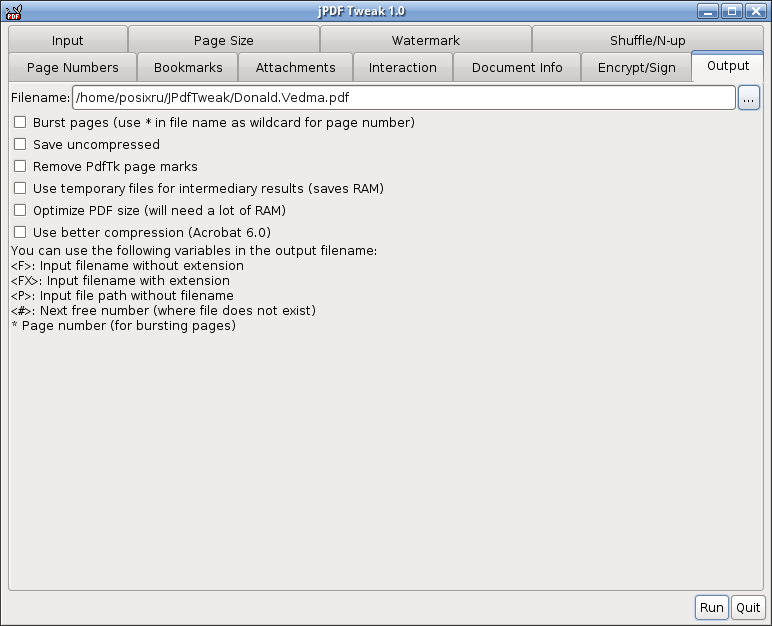This screenshot has height=626, width=772.
Task: Click the 'jPDF Tweak 1.0' window title
Action: tap(361, 11)
